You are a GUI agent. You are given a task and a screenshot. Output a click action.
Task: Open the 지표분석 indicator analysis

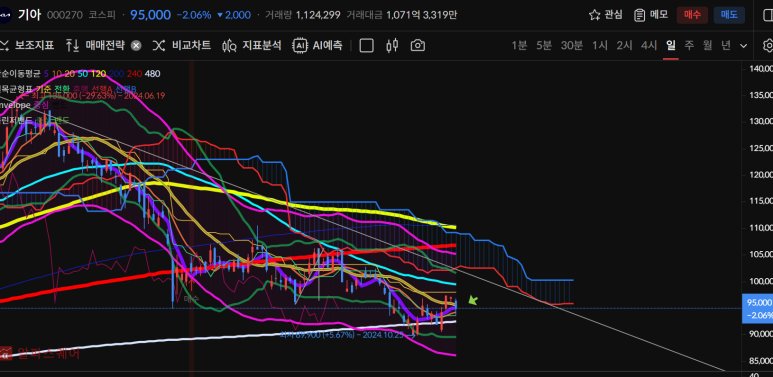(251, 46)
